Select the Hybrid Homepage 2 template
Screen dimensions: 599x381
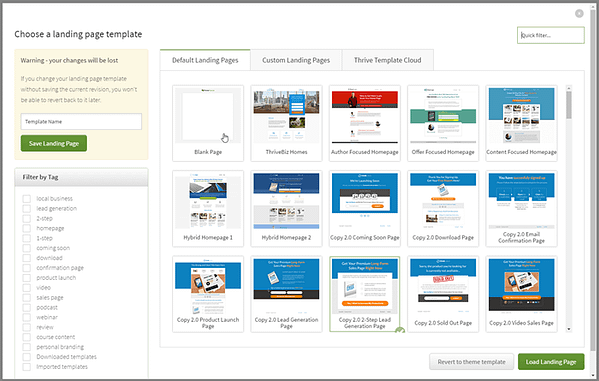287,208
